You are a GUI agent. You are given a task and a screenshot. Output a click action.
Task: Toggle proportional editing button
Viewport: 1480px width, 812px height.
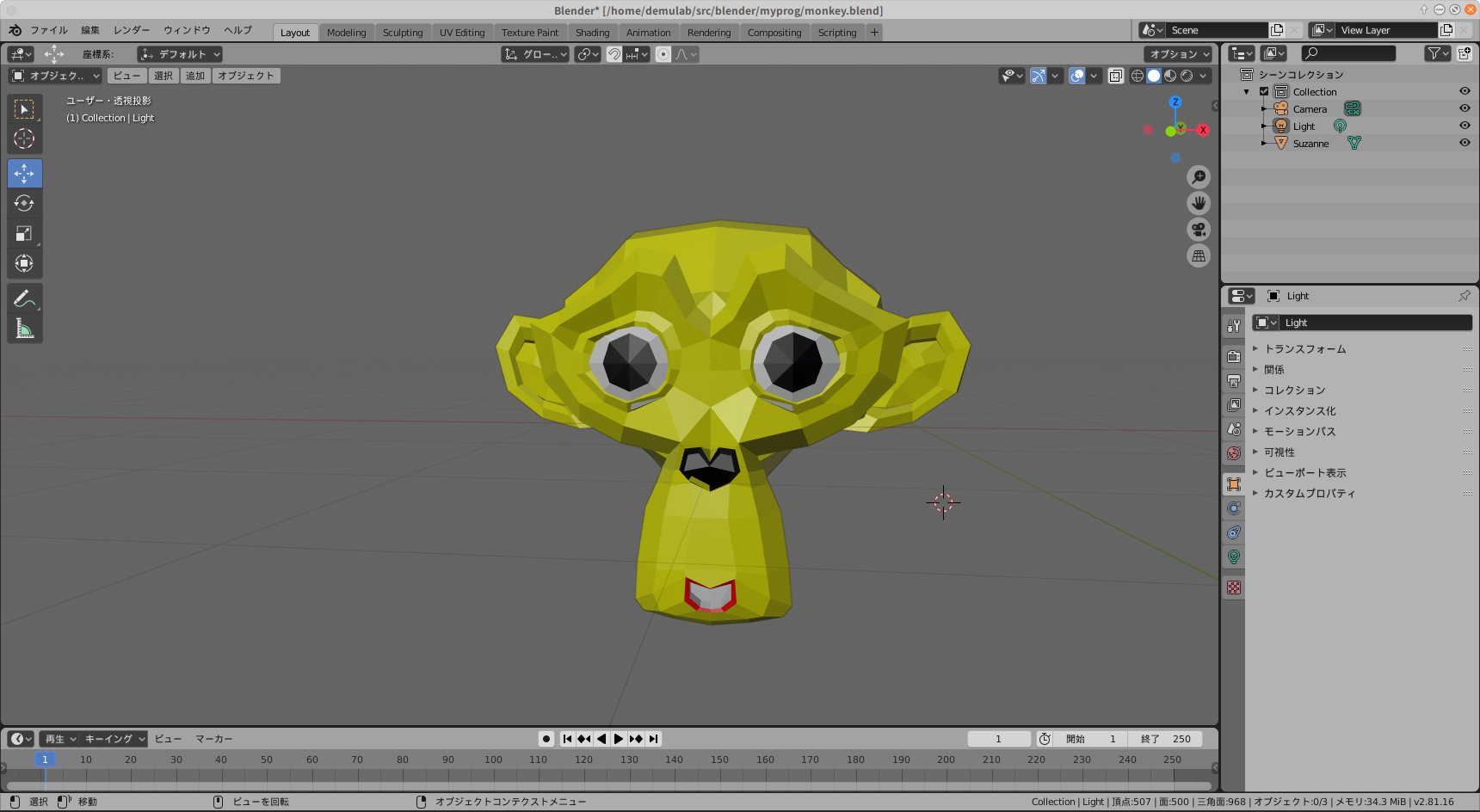pos(663,54)
